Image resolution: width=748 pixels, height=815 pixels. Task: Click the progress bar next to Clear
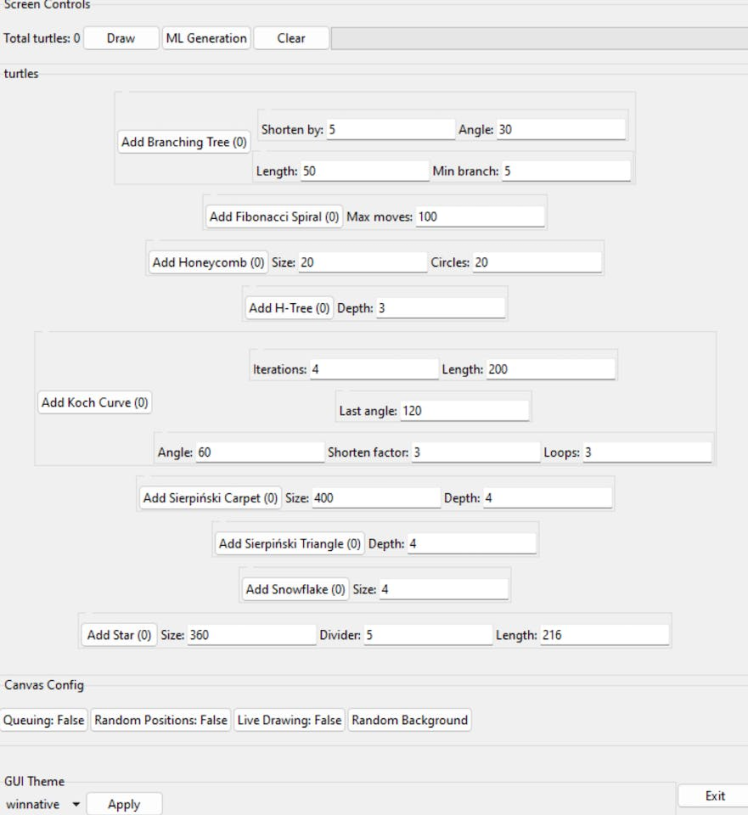click(x=538, y=39)
